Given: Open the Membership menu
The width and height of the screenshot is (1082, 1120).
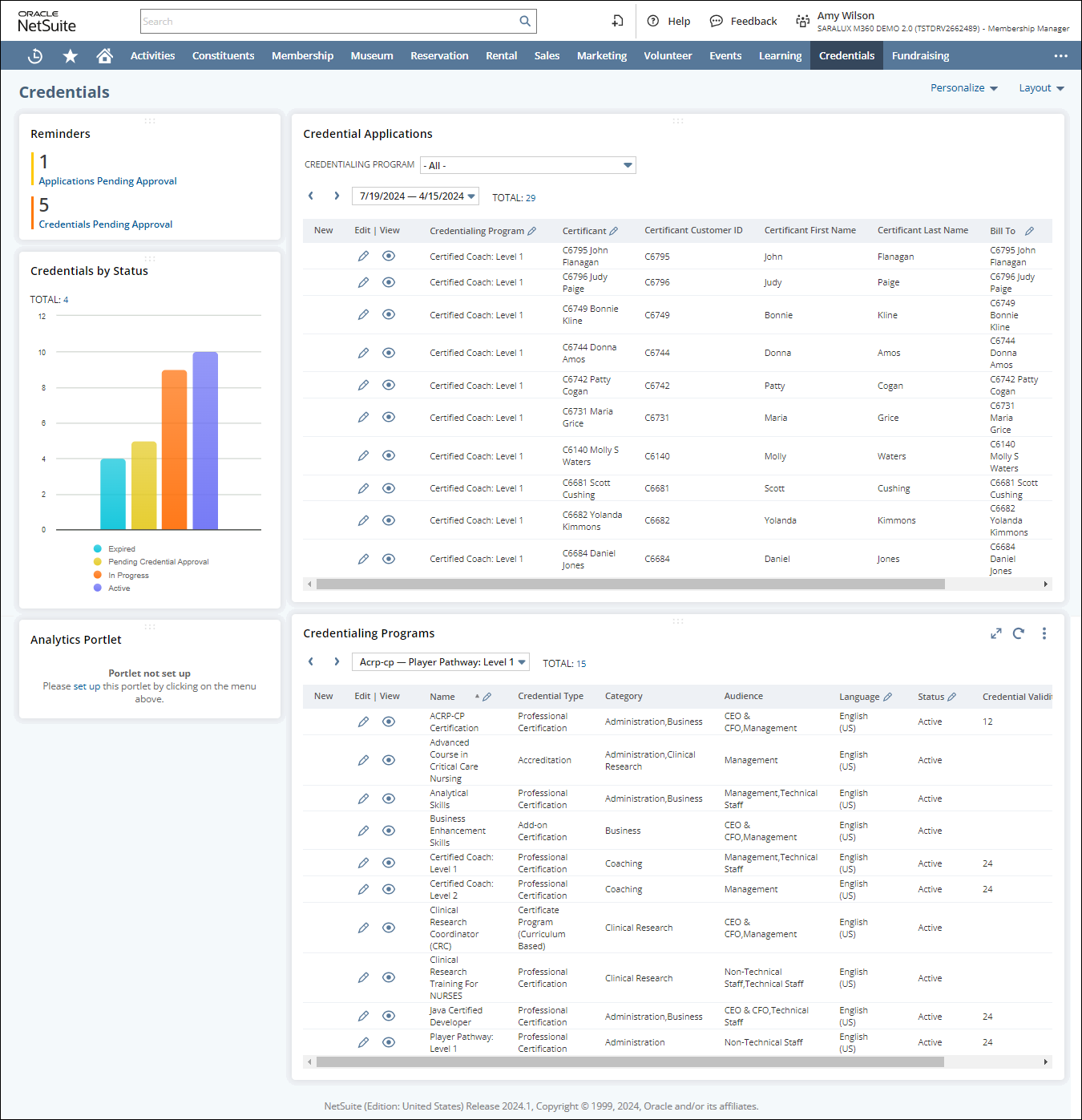Looking at the screenshot, I should point(302,55).
